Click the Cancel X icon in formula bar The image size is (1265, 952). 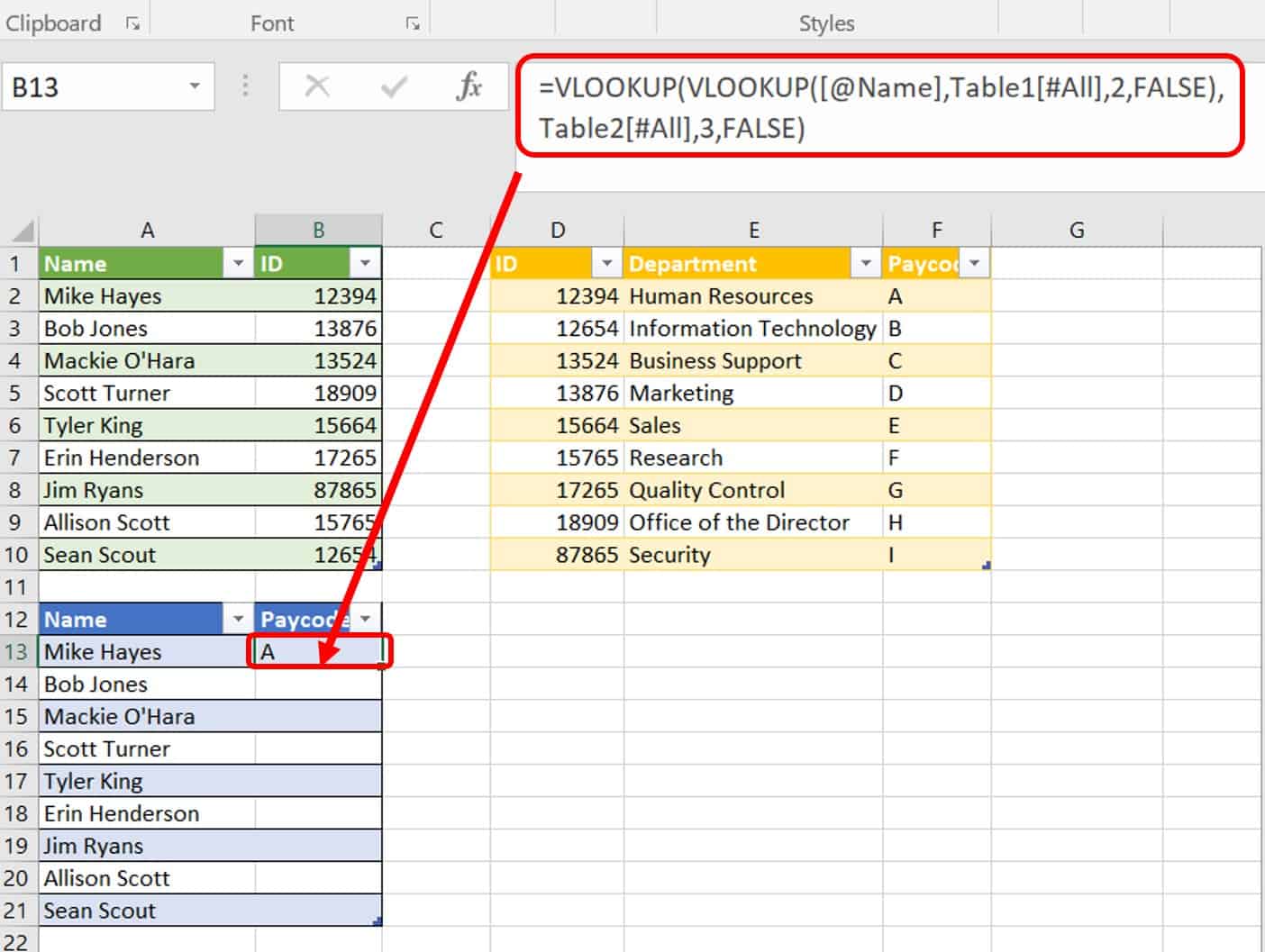[x=317, y=86]
